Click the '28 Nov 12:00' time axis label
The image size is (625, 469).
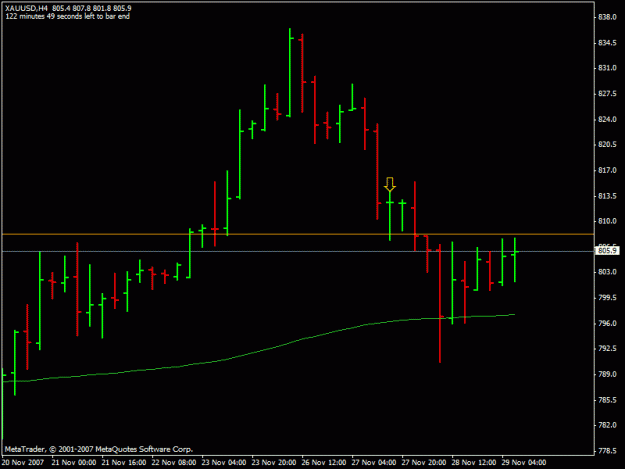click(474, 462)
